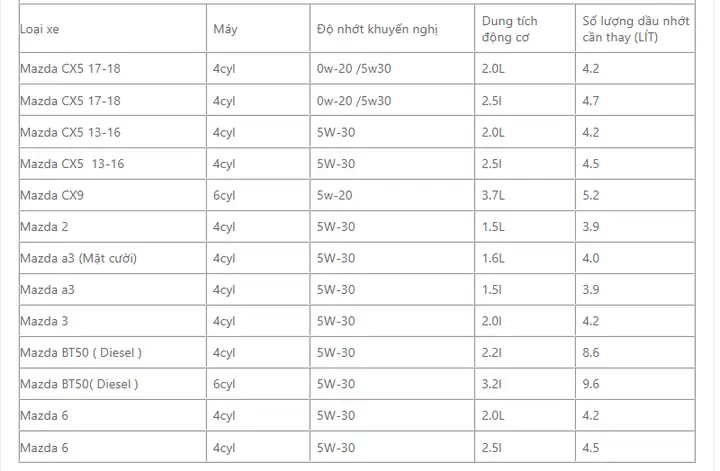Click the 4.7 oil quantity cell
The height and width of the screenshot is (471, 720).
[x=591, y=101]
